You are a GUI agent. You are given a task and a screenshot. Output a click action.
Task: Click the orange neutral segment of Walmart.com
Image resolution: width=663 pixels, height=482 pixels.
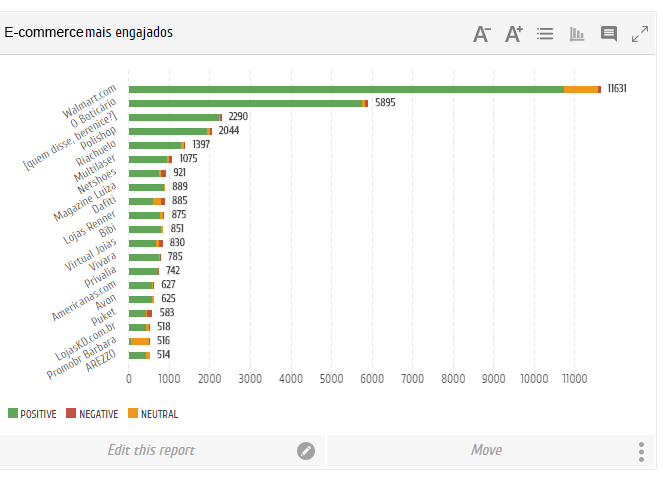coord(581,89)
